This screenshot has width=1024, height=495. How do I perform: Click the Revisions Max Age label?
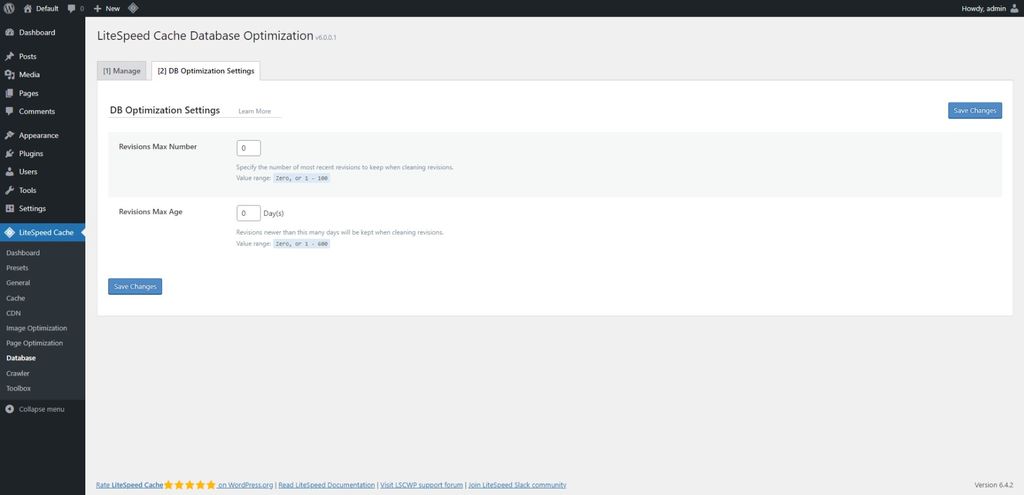tap(151, 212)
